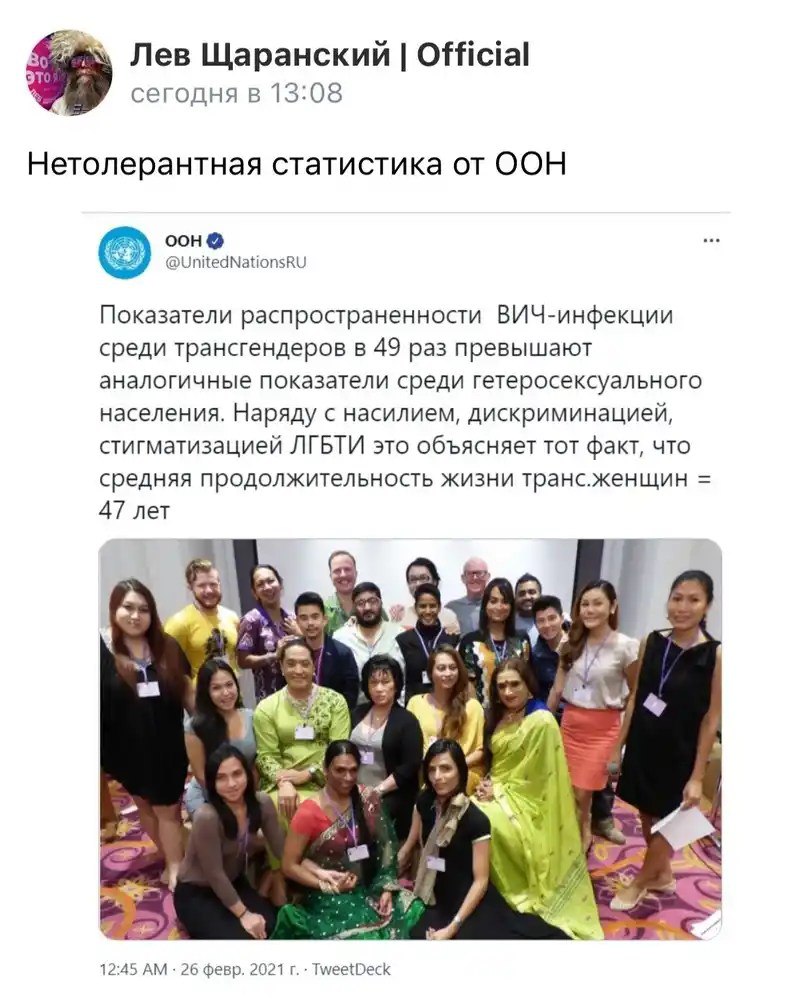Click the tweet text about ВИЧ-инфекции
Viewport: 811px width, 1002px height.
pos(405,413)
